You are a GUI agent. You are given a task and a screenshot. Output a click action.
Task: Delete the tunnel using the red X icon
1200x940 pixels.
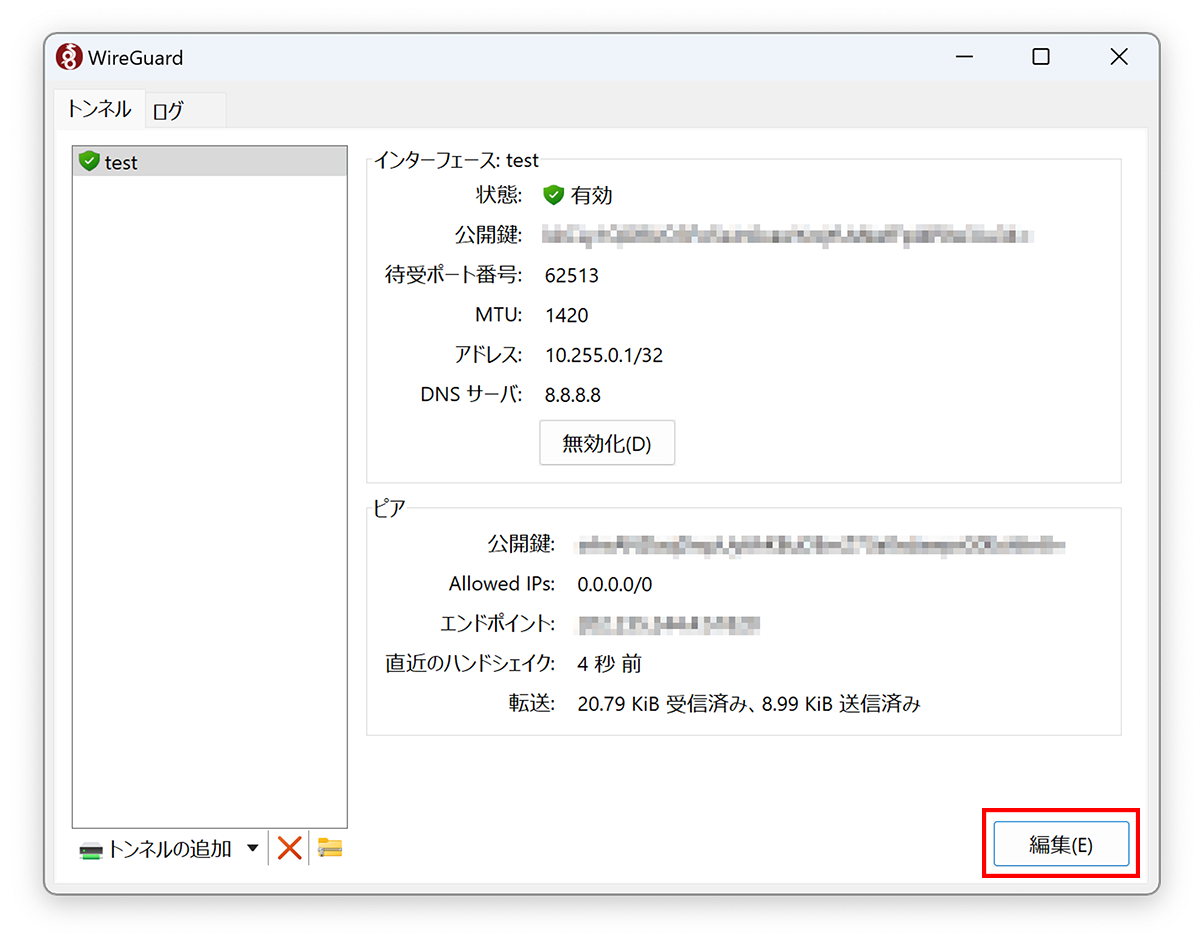pos(288,847)
